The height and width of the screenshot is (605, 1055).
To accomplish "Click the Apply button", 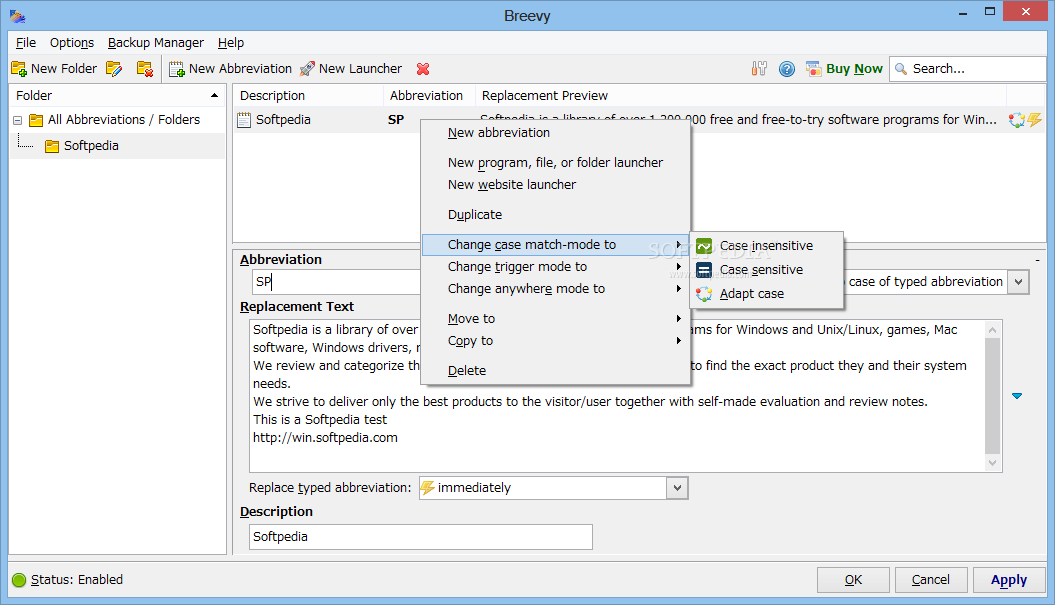I will [x=1009, y=580].
